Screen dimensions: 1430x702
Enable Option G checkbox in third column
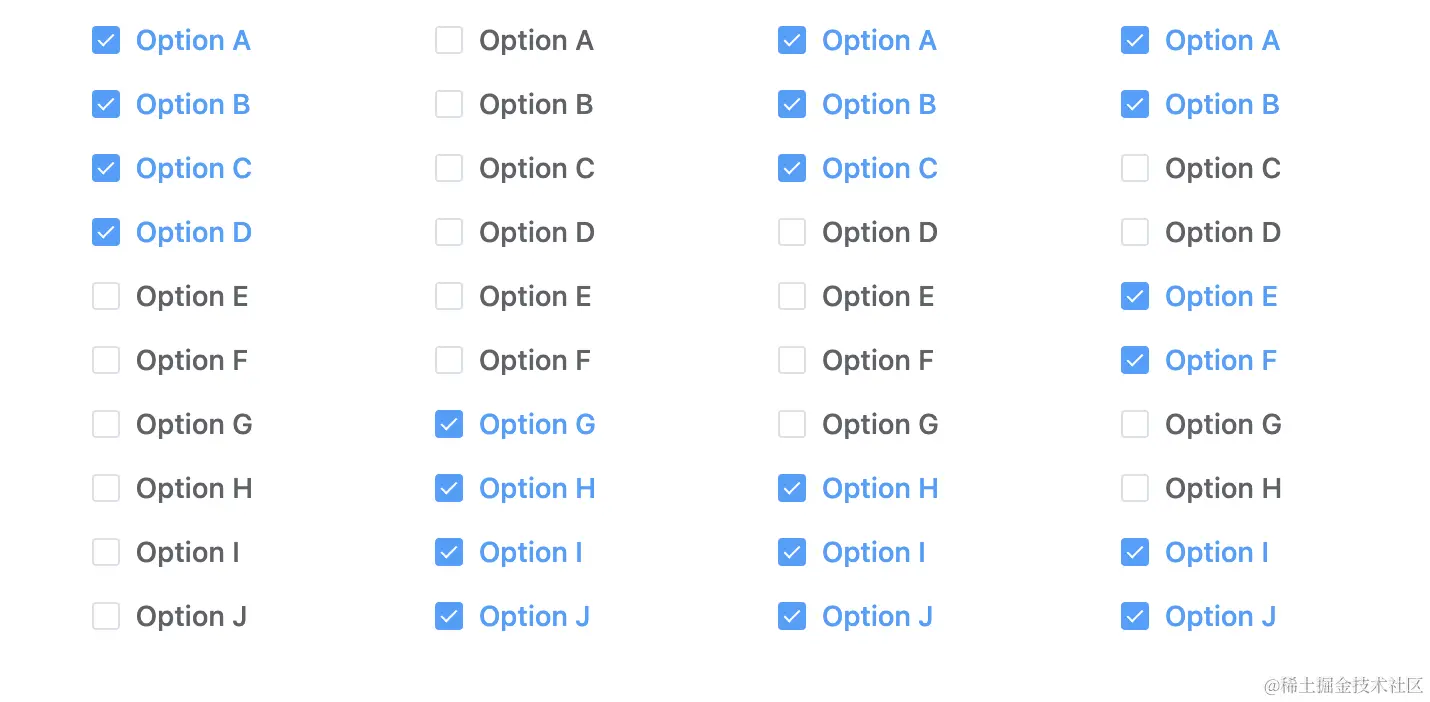click(792, 425)
